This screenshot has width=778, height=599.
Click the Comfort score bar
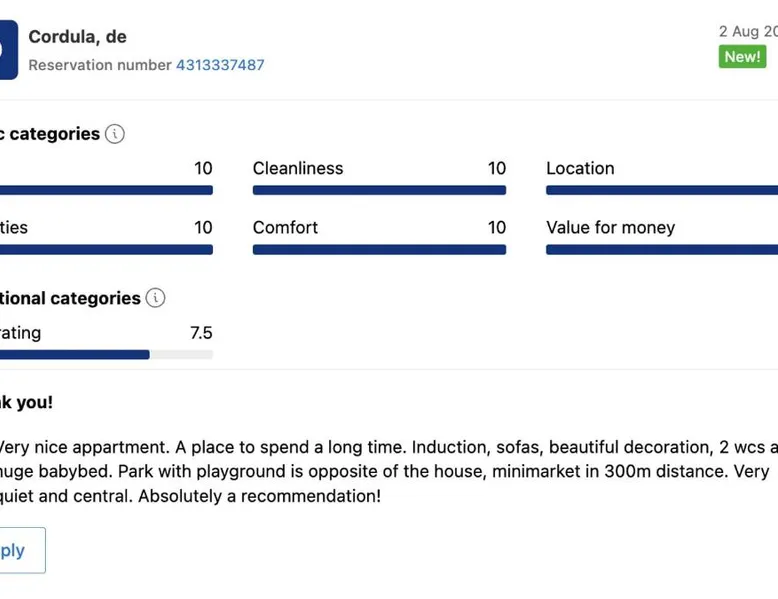coord(379,249)
